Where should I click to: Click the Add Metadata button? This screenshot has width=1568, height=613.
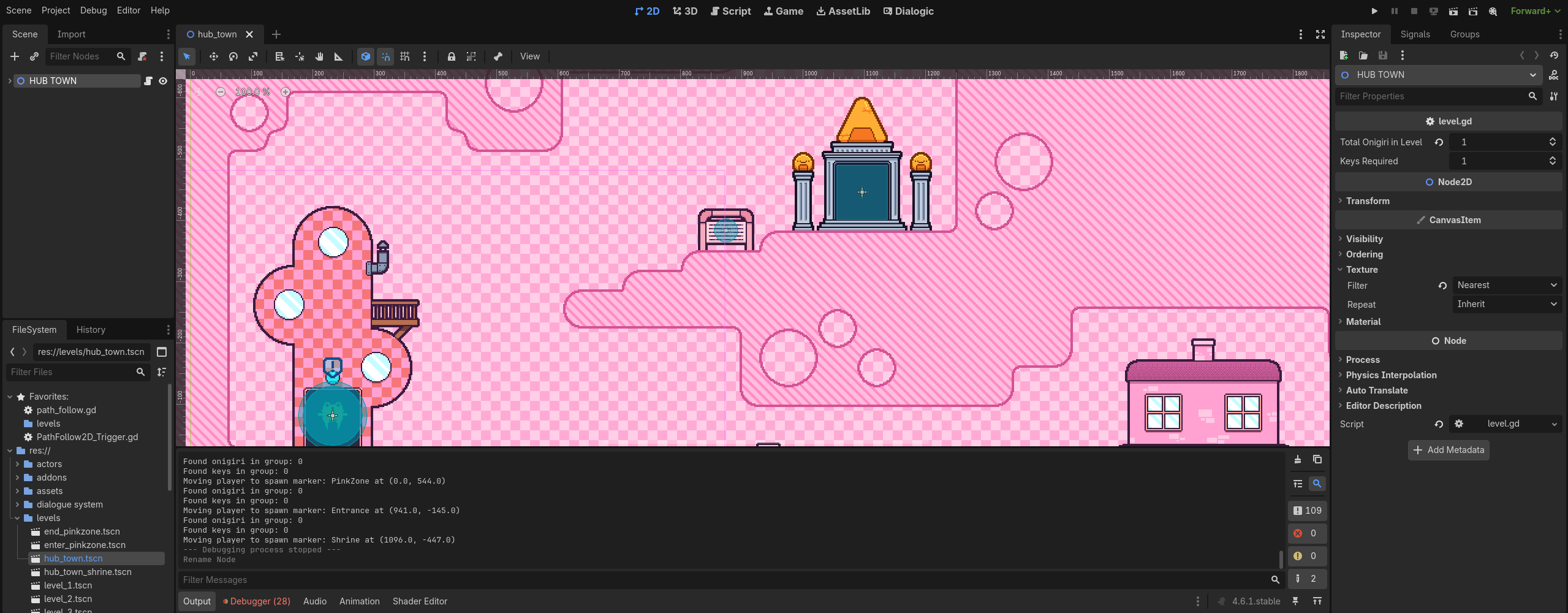(1449, 450)
